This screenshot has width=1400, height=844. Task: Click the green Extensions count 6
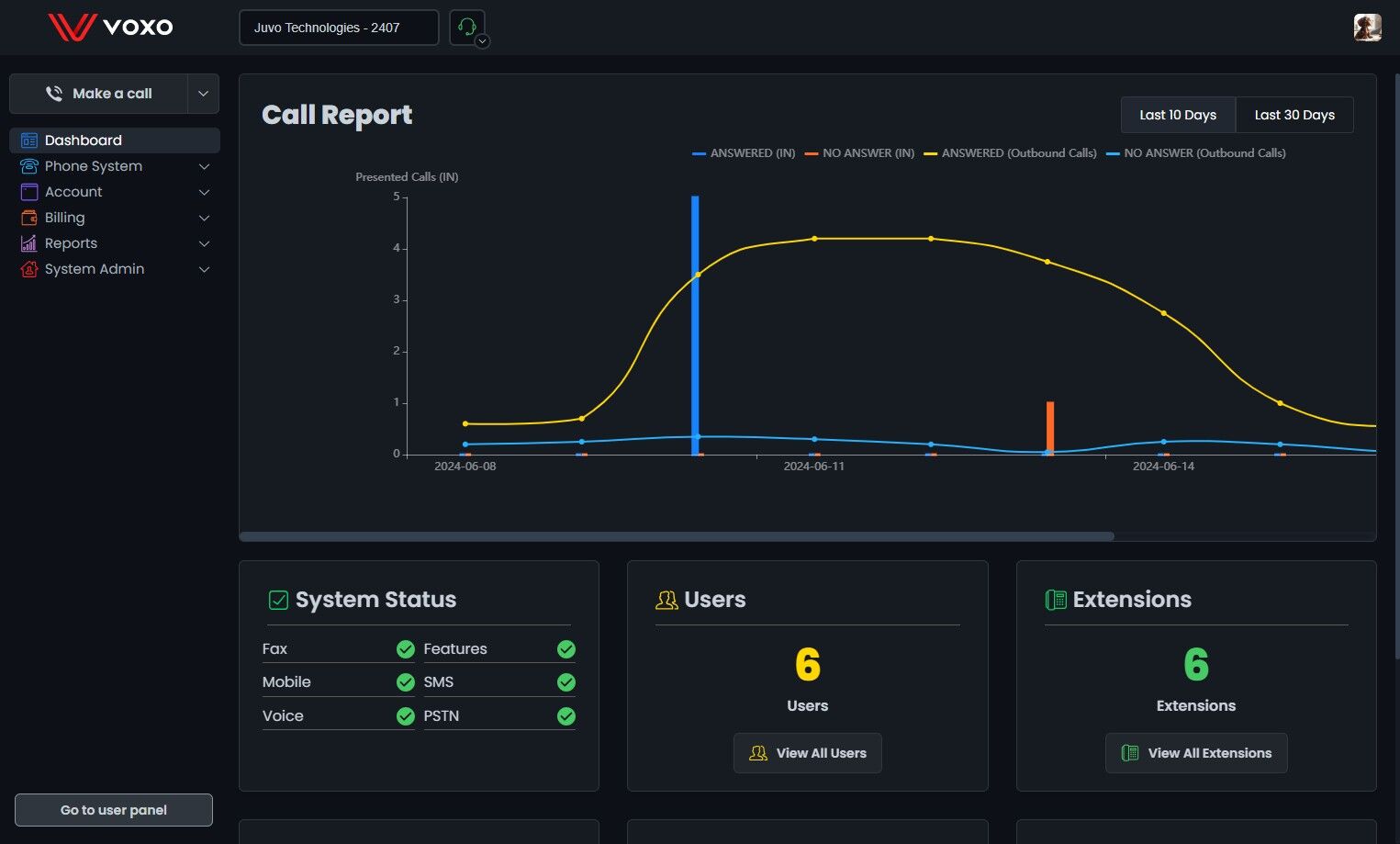click(1196, 665)
